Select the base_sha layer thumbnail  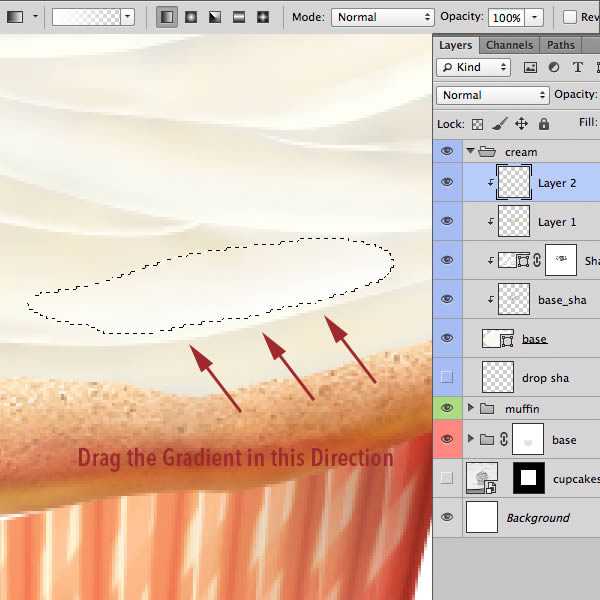pos(514,299)
